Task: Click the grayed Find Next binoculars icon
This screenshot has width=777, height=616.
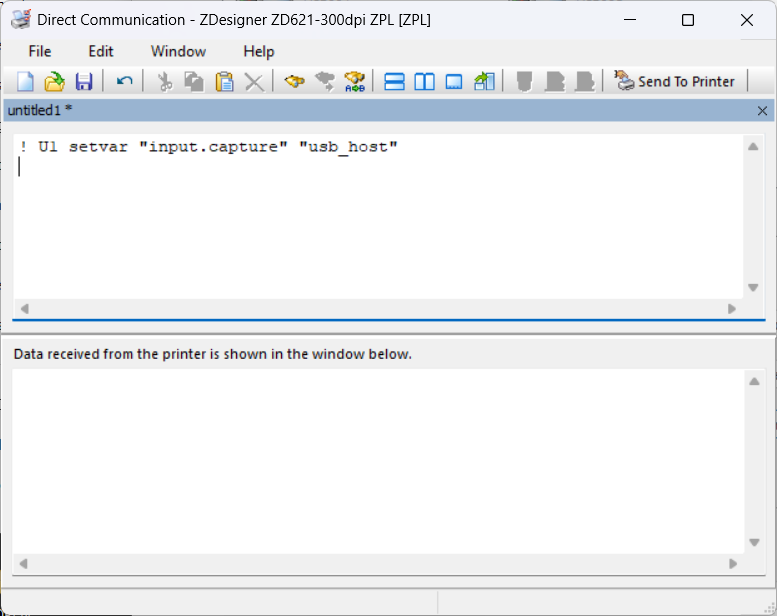Action: point(325,81)
